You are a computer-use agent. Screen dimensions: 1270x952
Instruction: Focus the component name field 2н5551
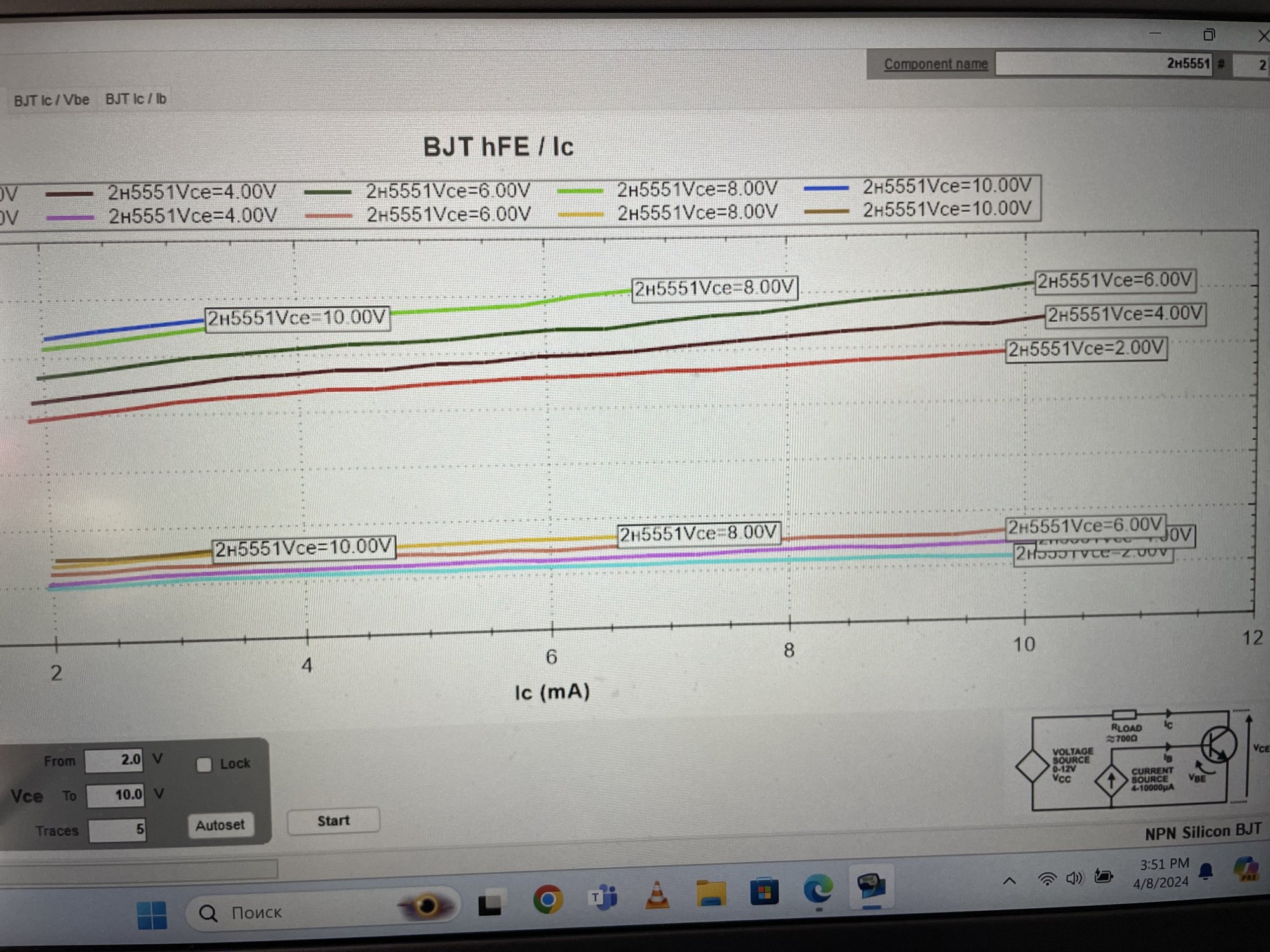pos(1104,63)
